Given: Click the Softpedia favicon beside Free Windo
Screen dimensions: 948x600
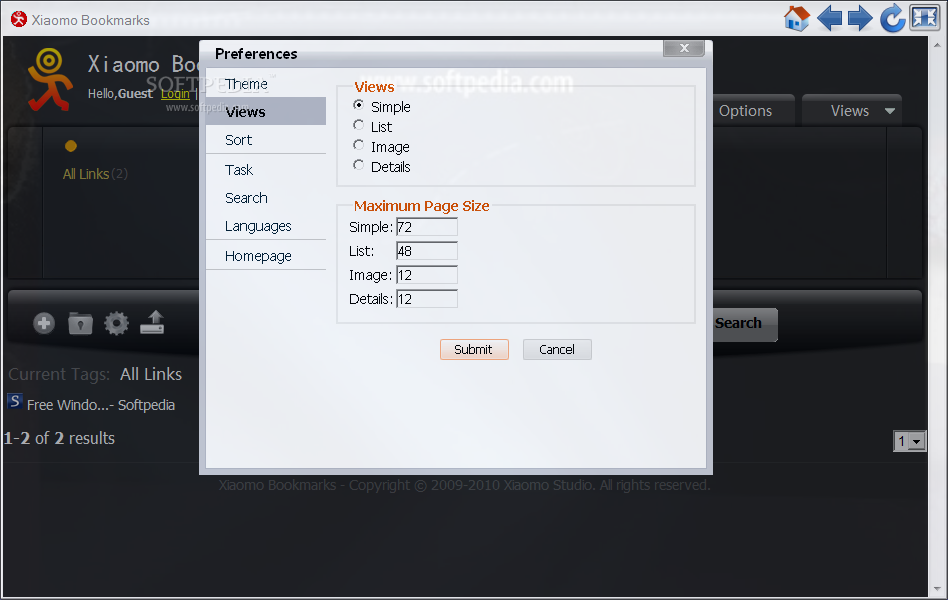Looking at the screenshot, I should tap(15, 402).
